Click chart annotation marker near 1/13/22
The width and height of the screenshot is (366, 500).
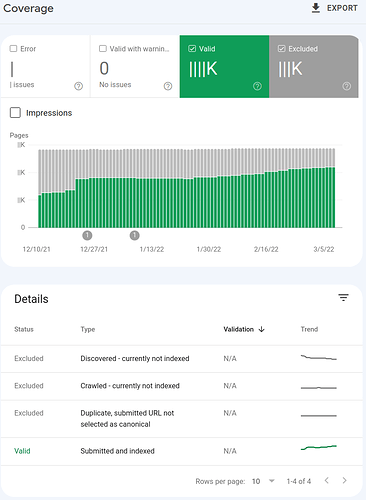pos(134,235)
